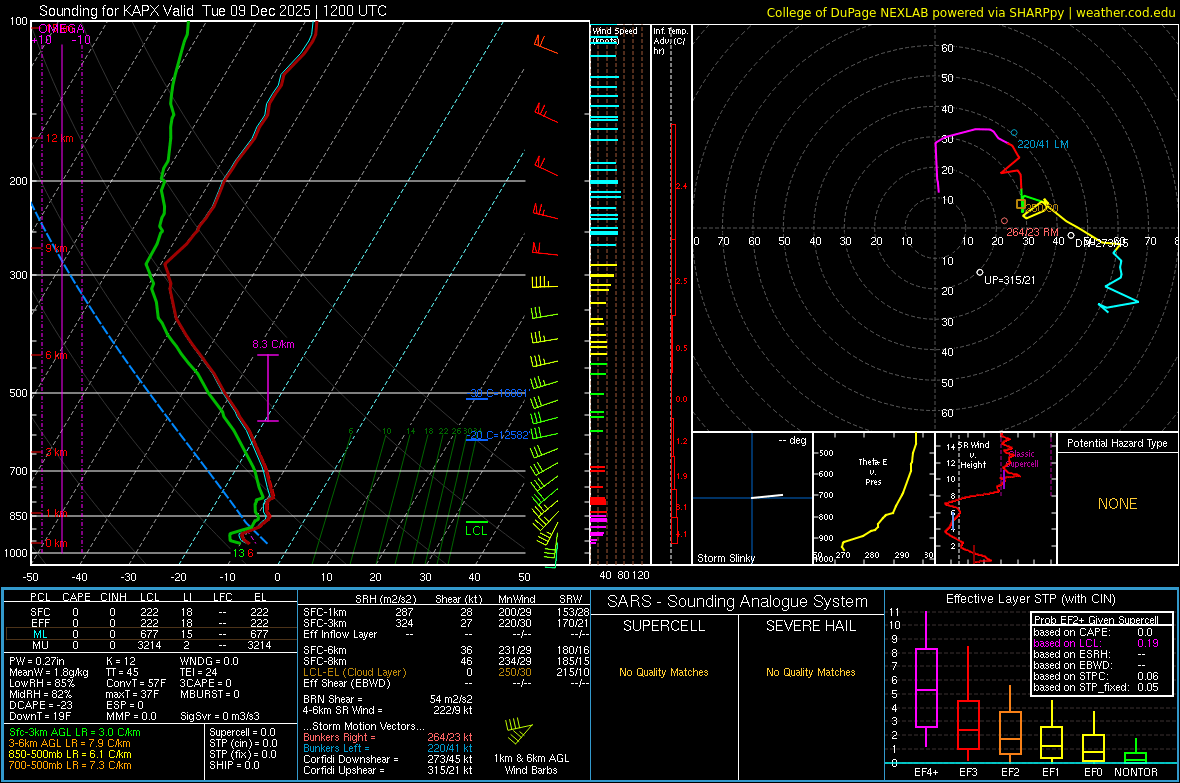Click the magenta 8.3 C/km lapse rate bracket
The height and width of the screenshot is (783, 1180).
(268, 388)
